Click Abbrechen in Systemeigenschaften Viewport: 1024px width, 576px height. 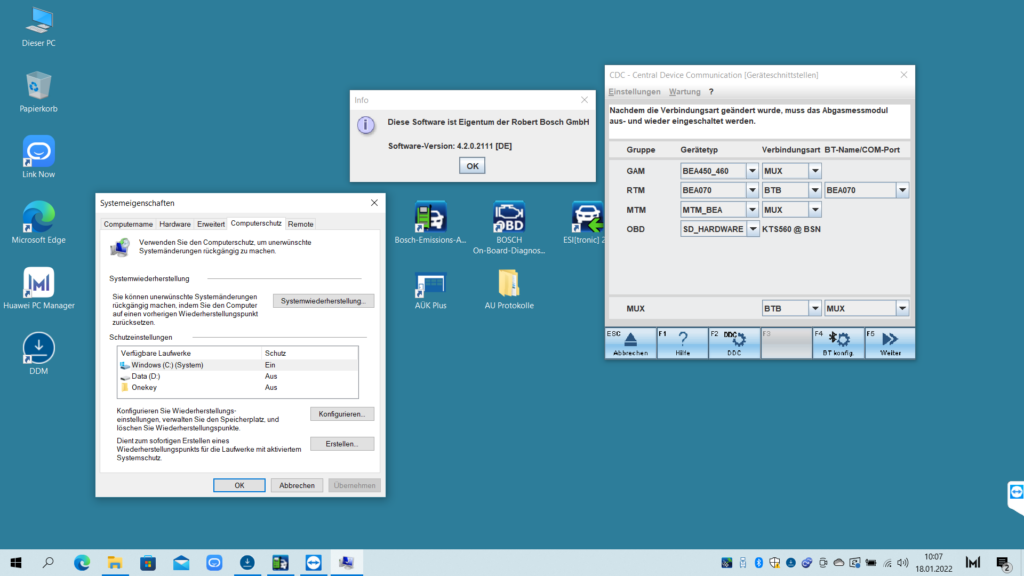click(296, 485)
